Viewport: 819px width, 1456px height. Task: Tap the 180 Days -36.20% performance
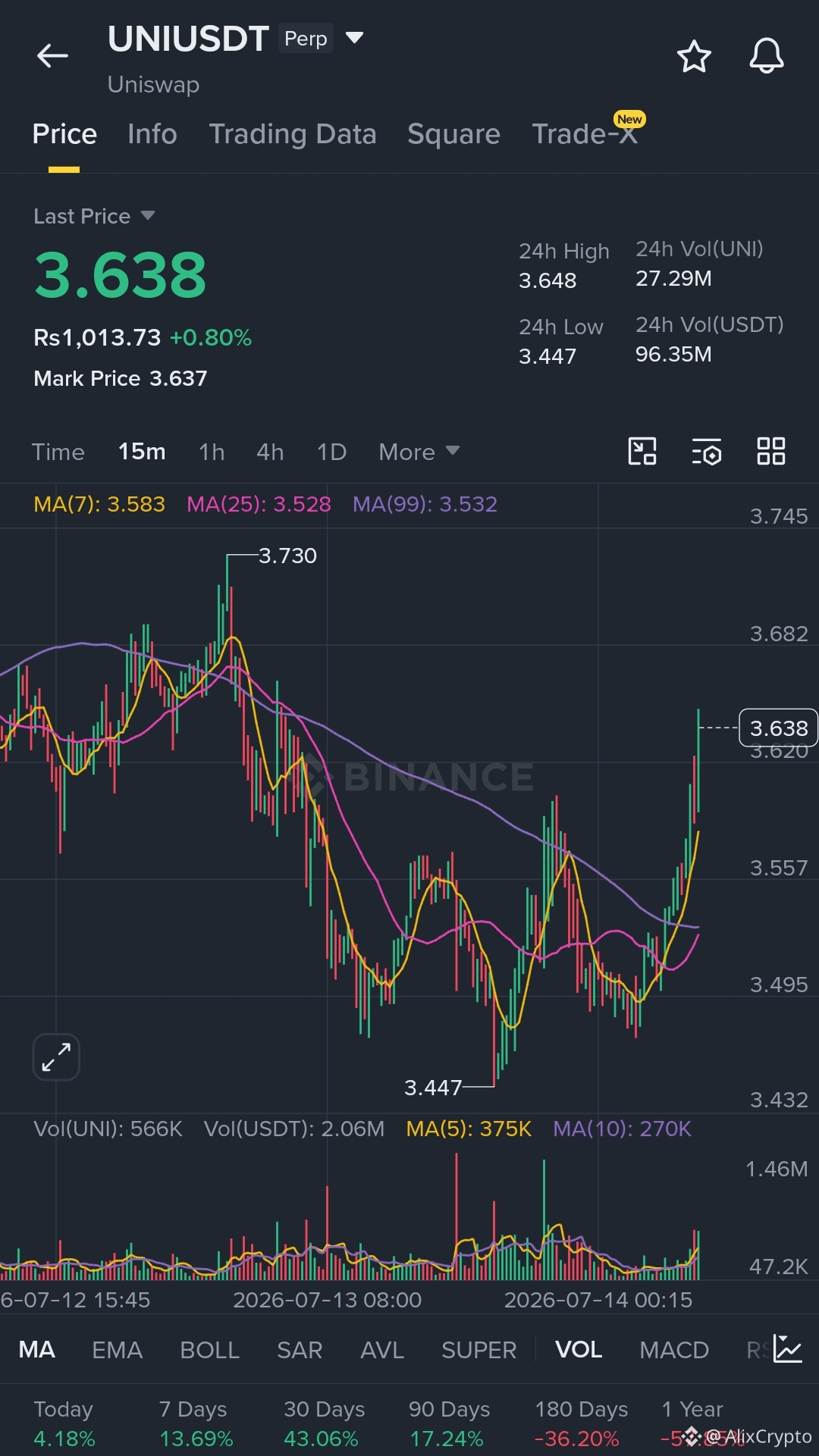[581, 1423]
